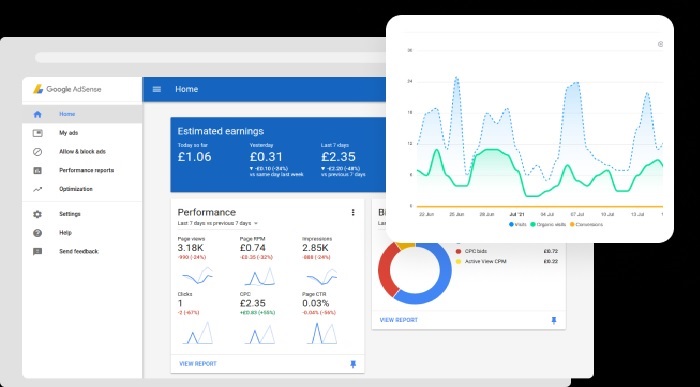This screenshot has height=387, width=700.
Task: Click the Page CTR sparkline chart
Action: tap(322, 333)
